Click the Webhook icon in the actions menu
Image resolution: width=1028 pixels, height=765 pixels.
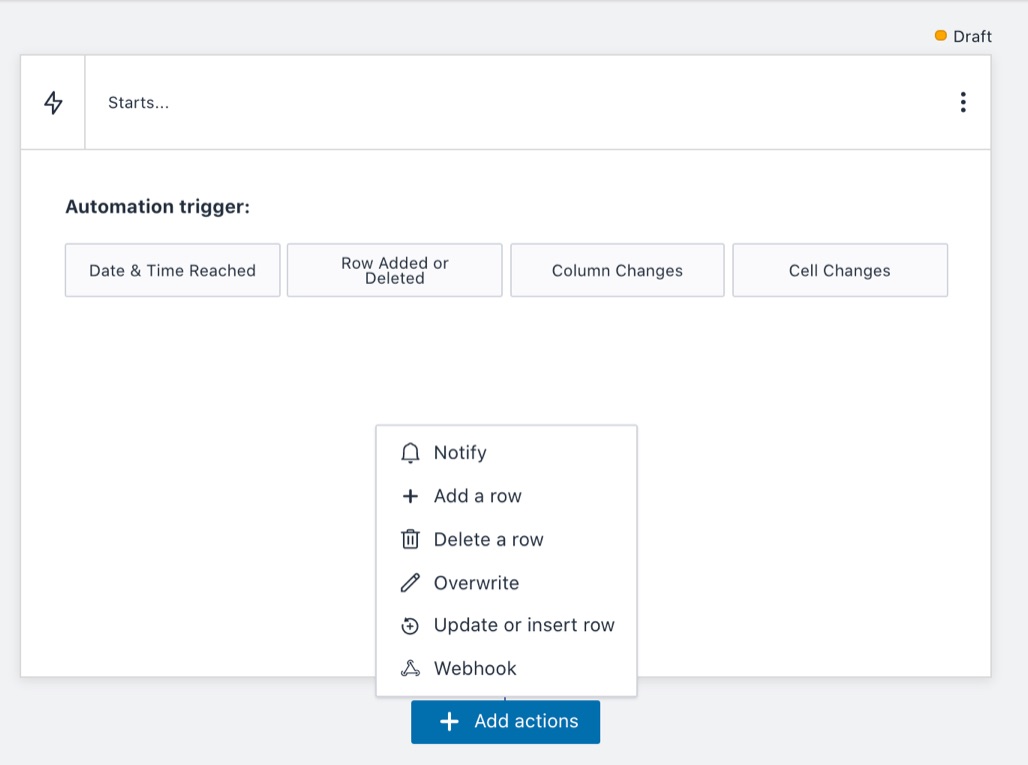410,669
